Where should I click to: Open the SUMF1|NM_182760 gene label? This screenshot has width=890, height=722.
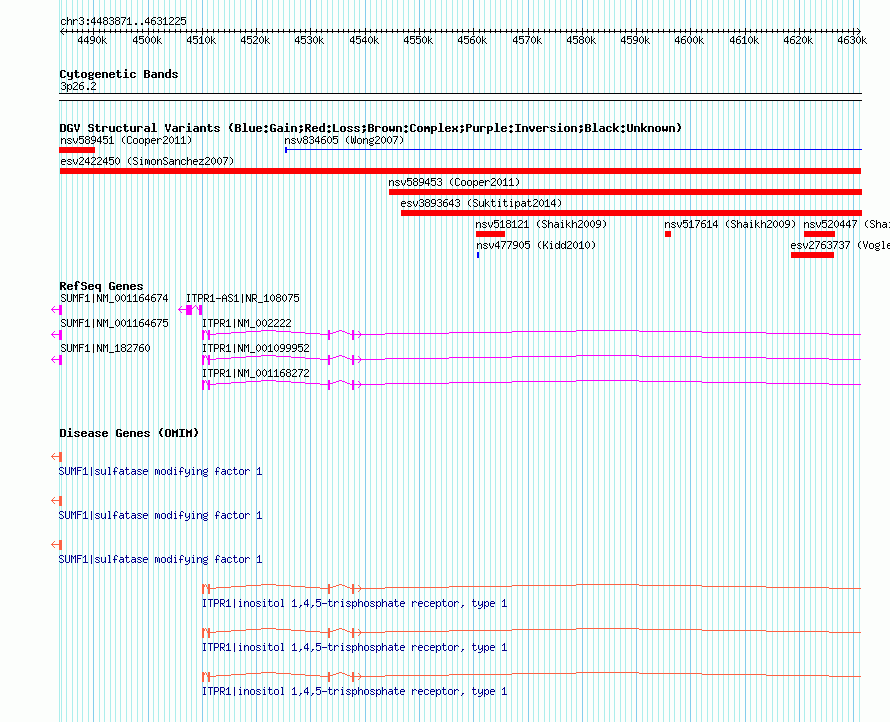[105, 348]
